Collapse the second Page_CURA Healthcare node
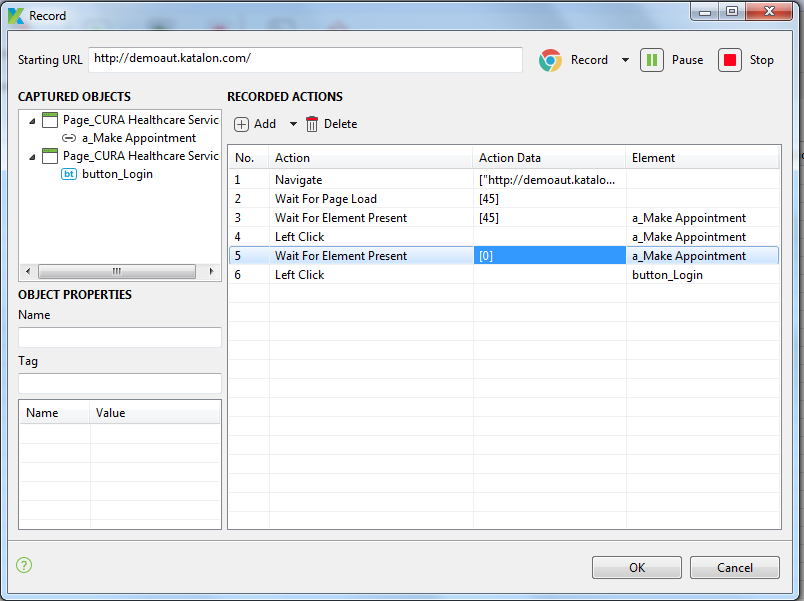 coord(32,157)
